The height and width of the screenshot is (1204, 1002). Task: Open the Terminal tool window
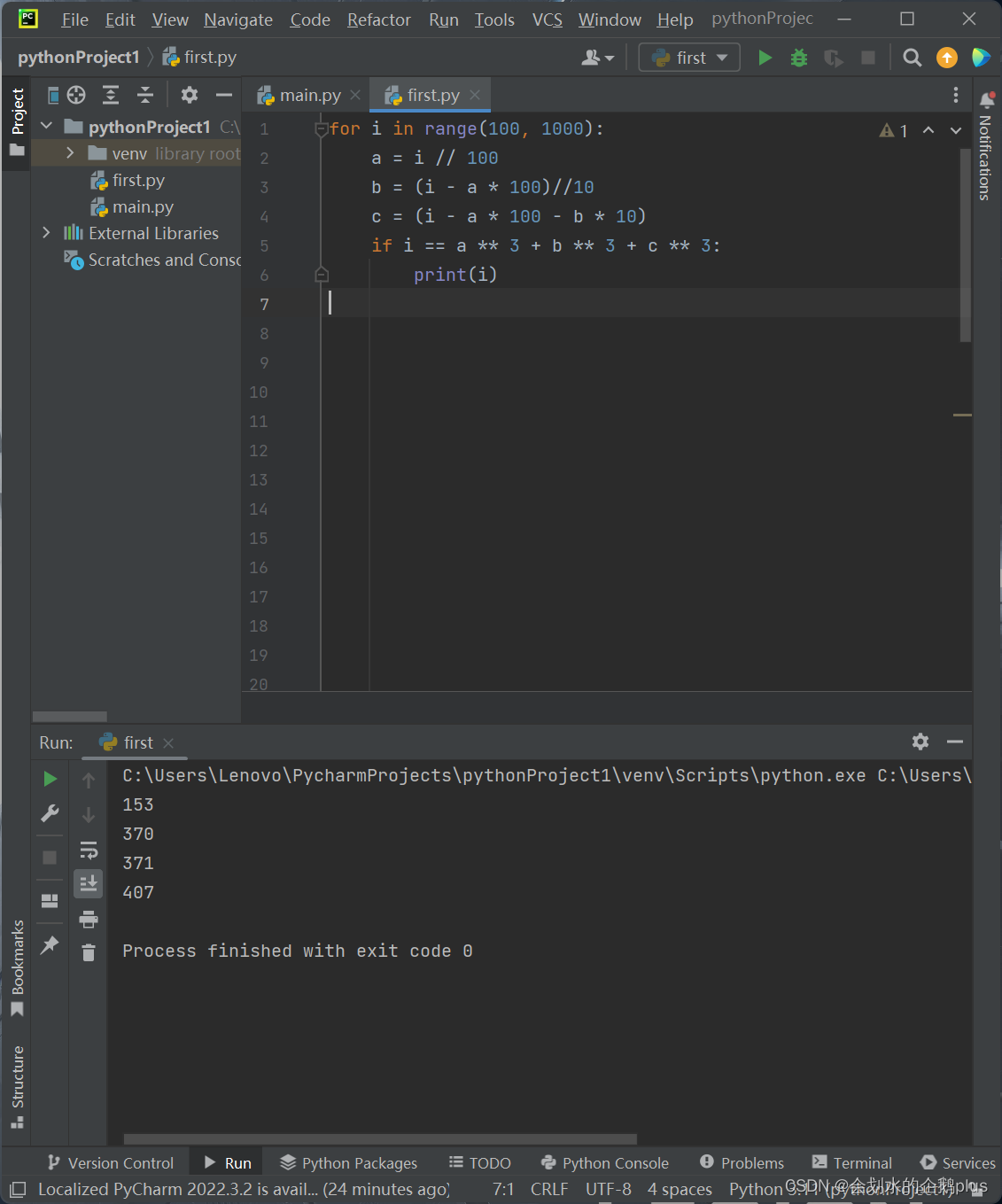click(851, 1162)
